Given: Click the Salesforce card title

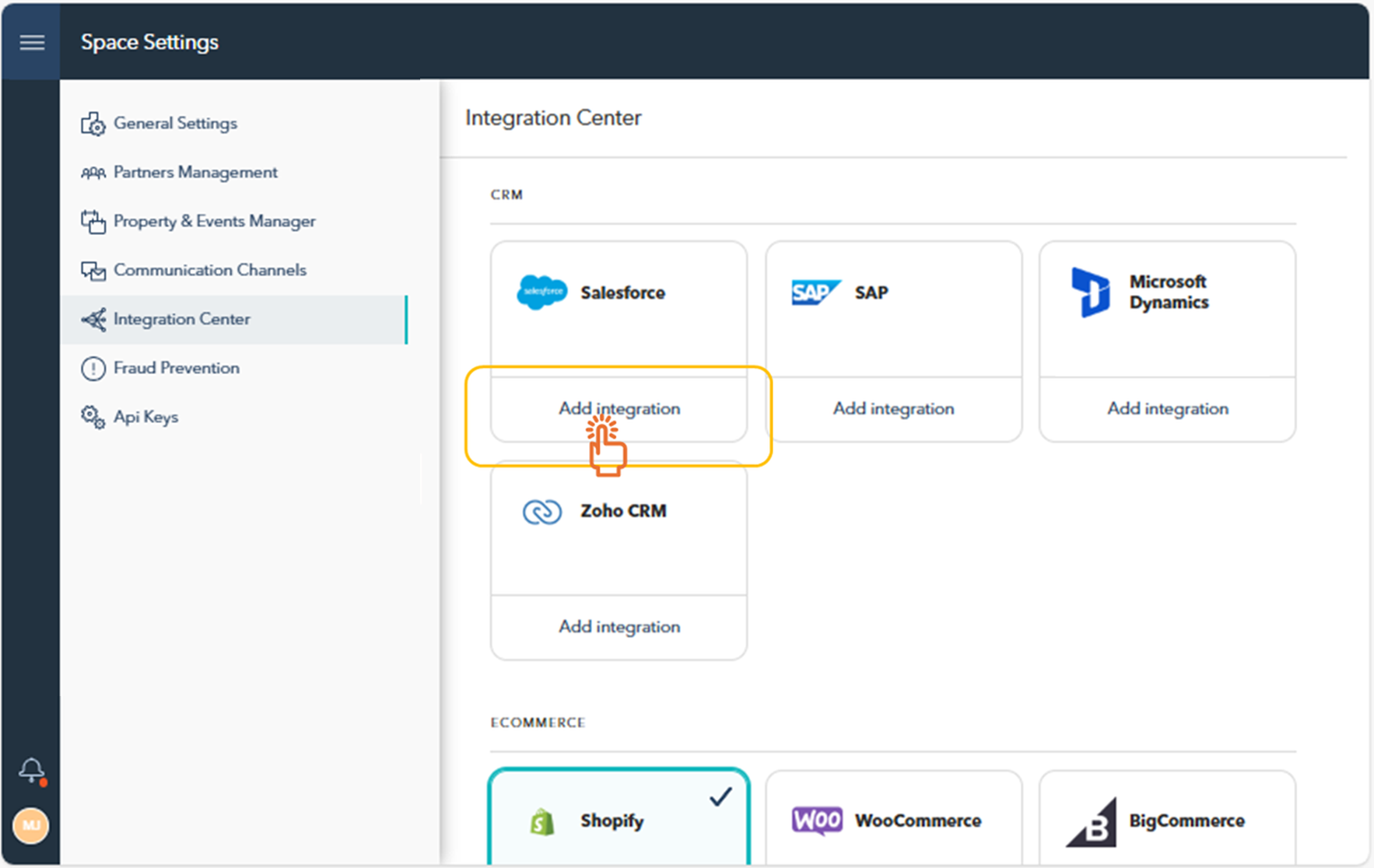Looking at the screenshot, I should coord(622,293).
